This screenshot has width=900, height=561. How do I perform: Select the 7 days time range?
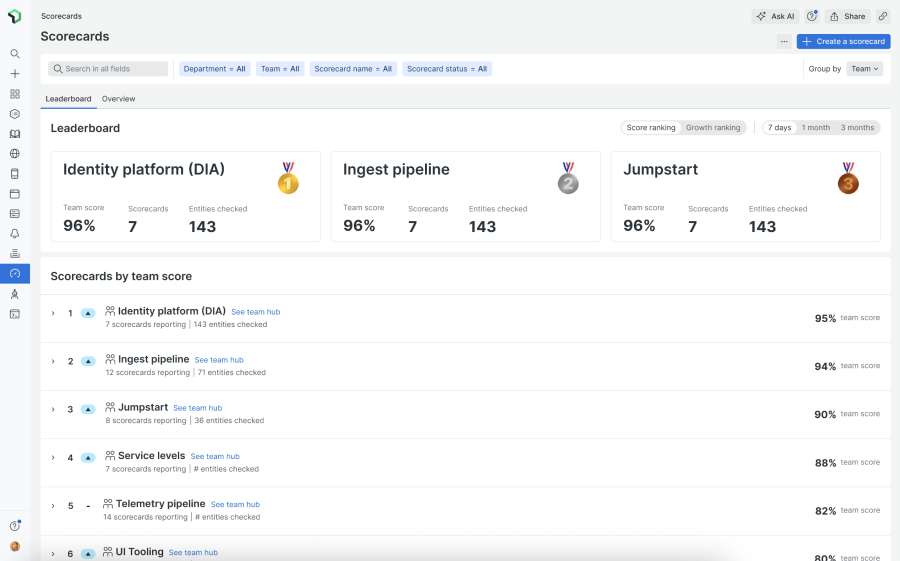point(779,127)
